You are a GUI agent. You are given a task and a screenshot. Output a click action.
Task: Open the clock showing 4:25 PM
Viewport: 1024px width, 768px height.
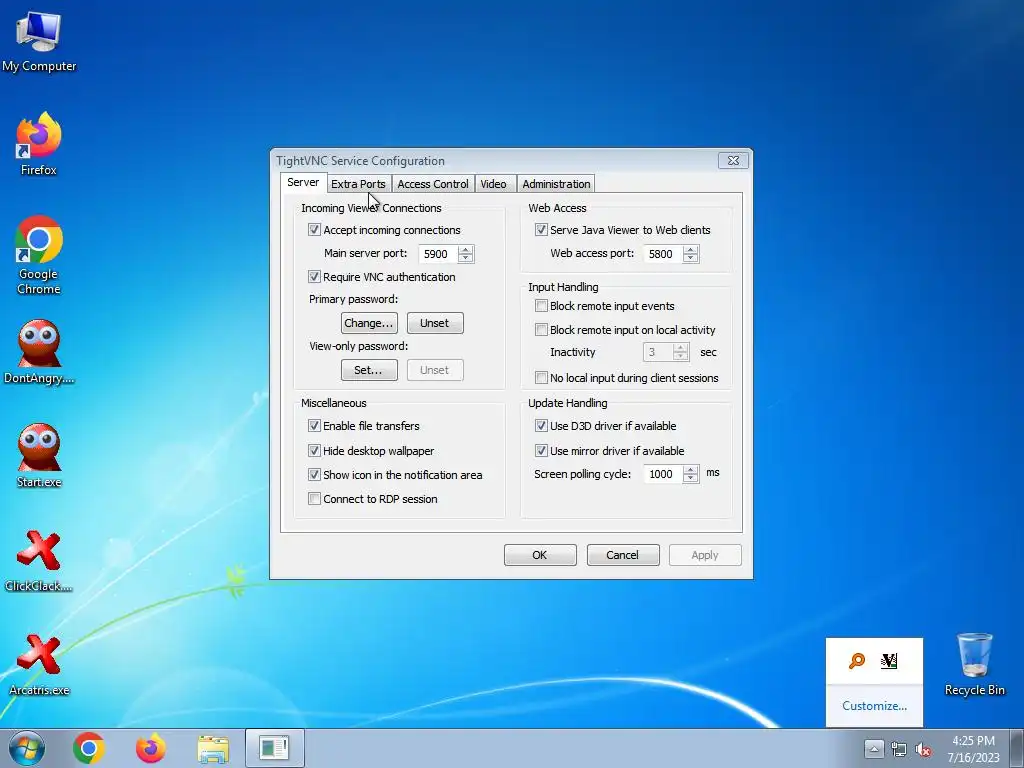tap(973, 748)
